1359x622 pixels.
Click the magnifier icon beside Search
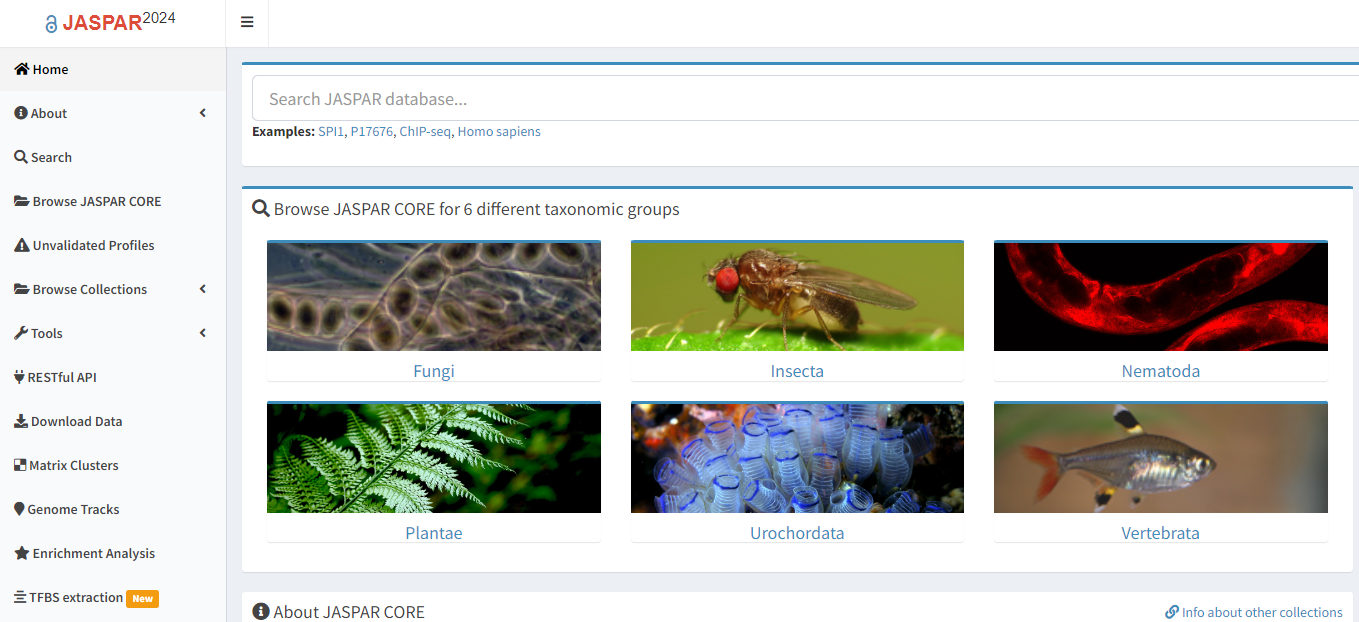click(x=21, y=157)
